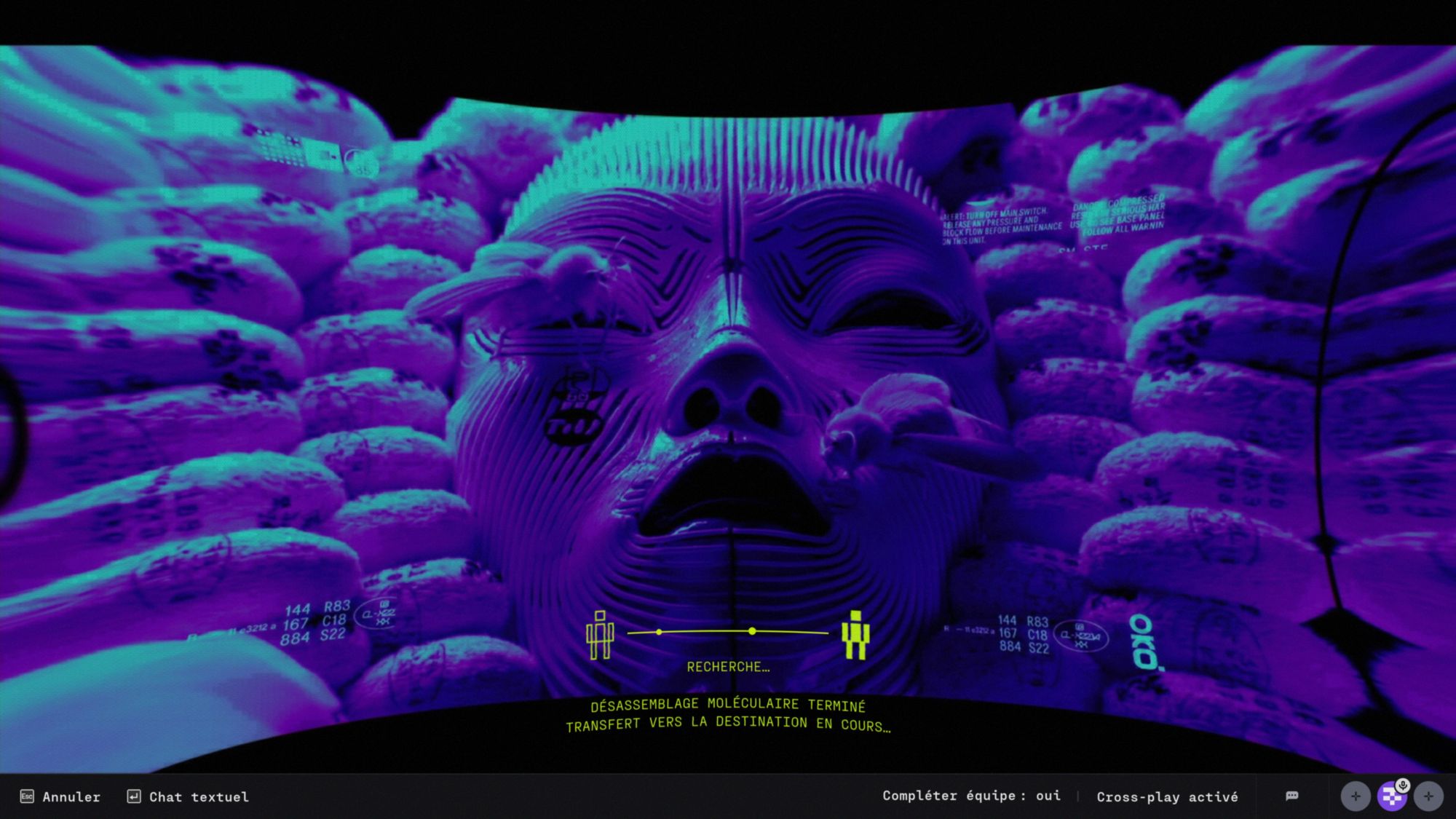Toggle Compléter équipe: oui setting
This screenshot has width=1456, height=819.
point(971,796)
